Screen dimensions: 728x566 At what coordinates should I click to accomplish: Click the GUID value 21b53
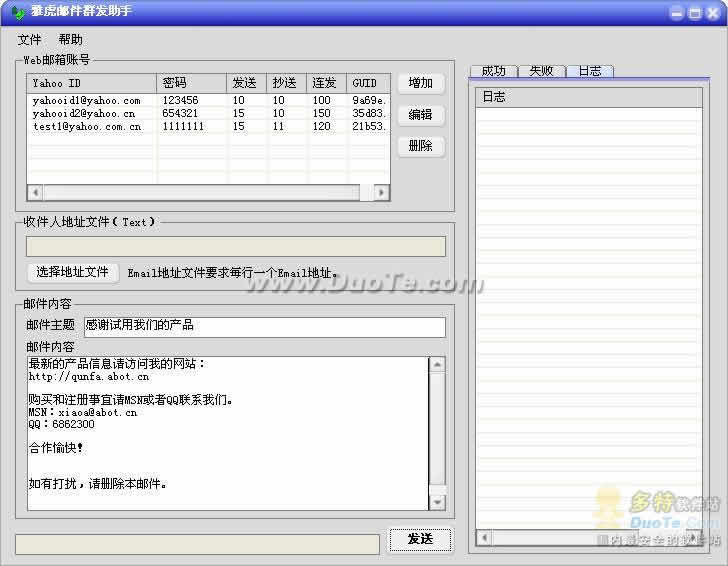pyautogui.click(x=369, y=126)
